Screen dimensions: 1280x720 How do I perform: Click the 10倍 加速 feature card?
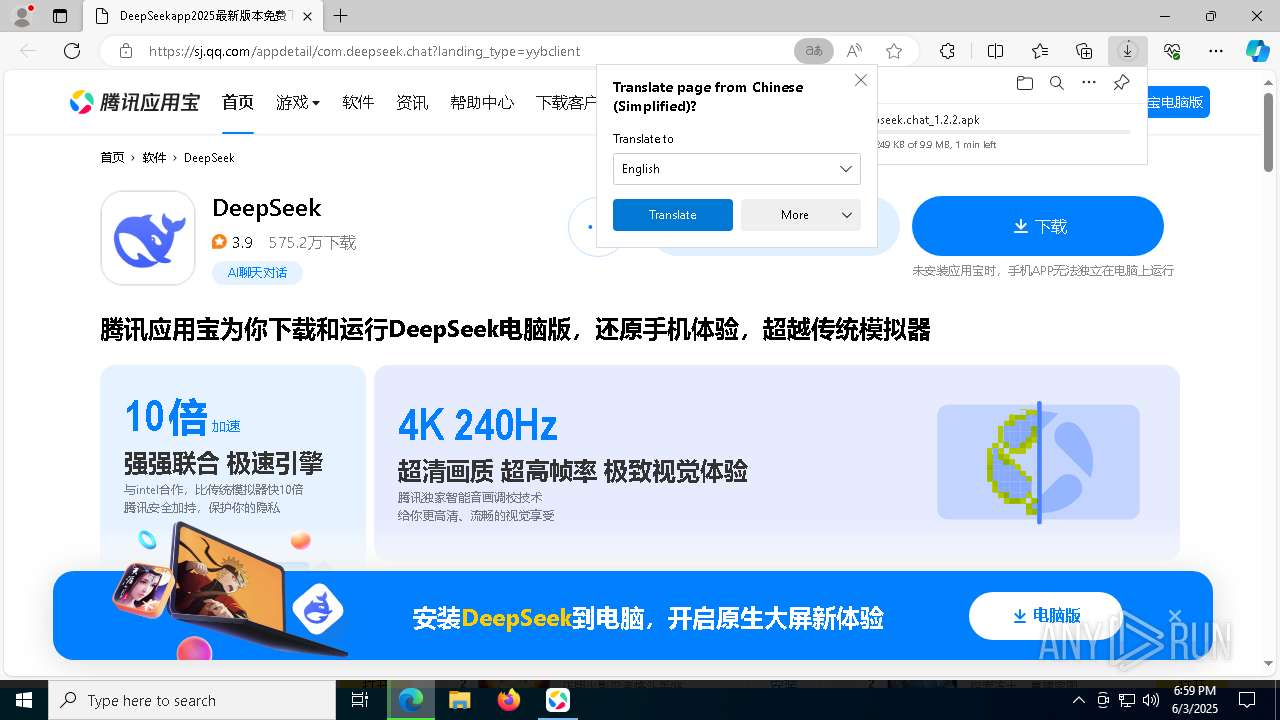pos(233,462)
